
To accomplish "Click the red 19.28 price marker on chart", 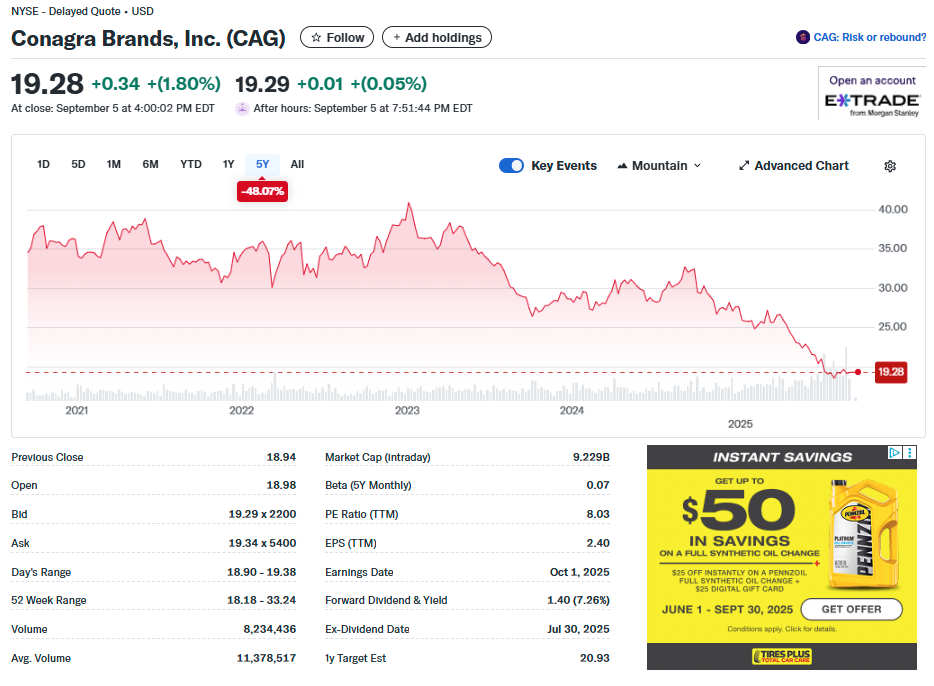I will (x=891, y=372).
